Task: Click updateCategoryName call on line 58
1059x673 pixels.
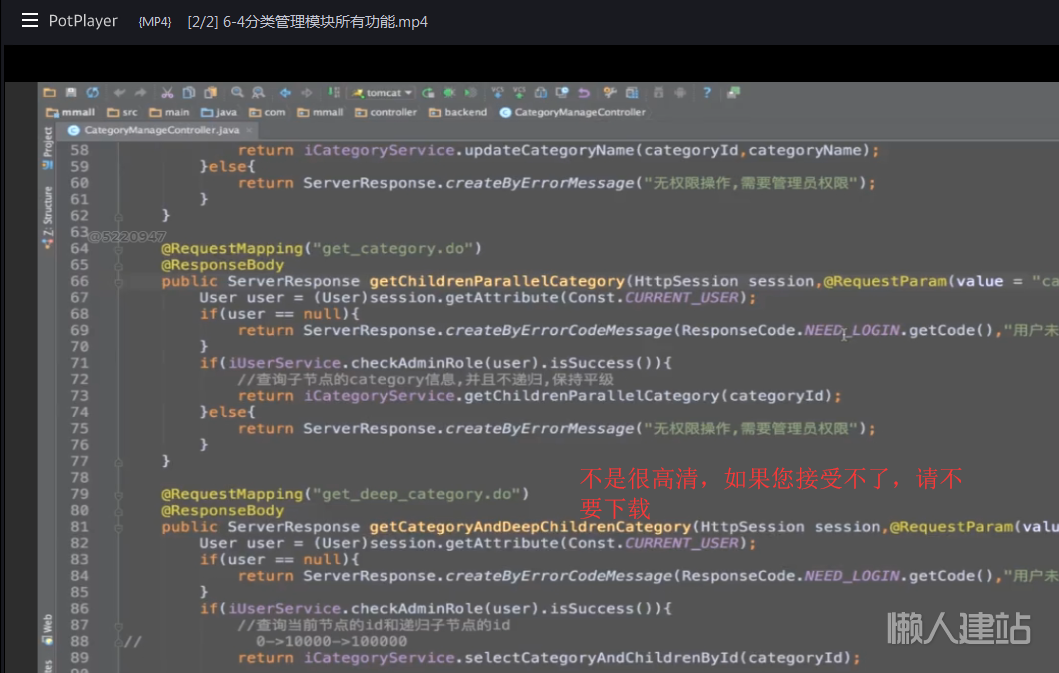Action: tap(549, 150)
